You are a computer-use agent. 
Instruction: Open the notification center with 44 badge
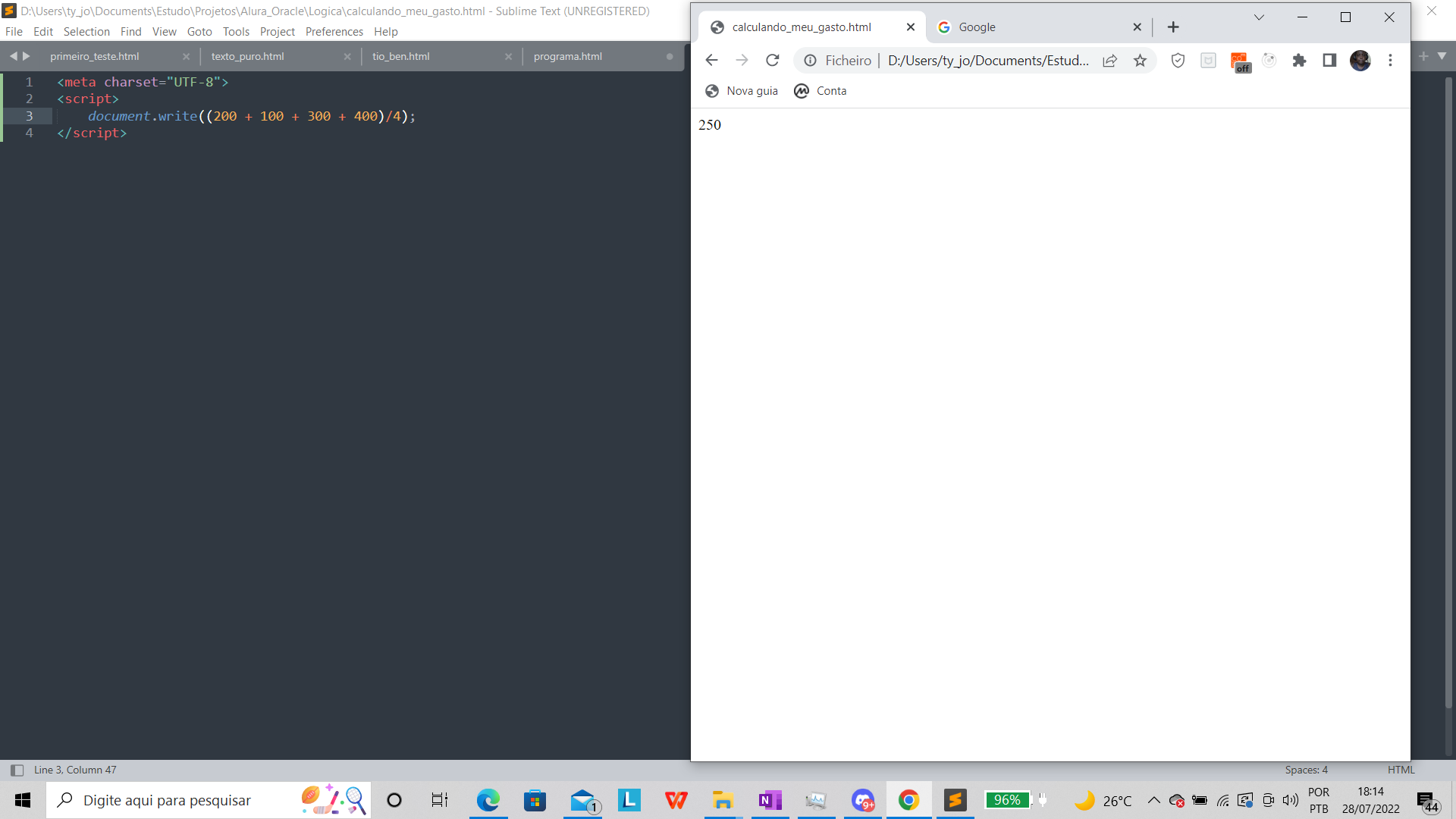point(1428,802)
